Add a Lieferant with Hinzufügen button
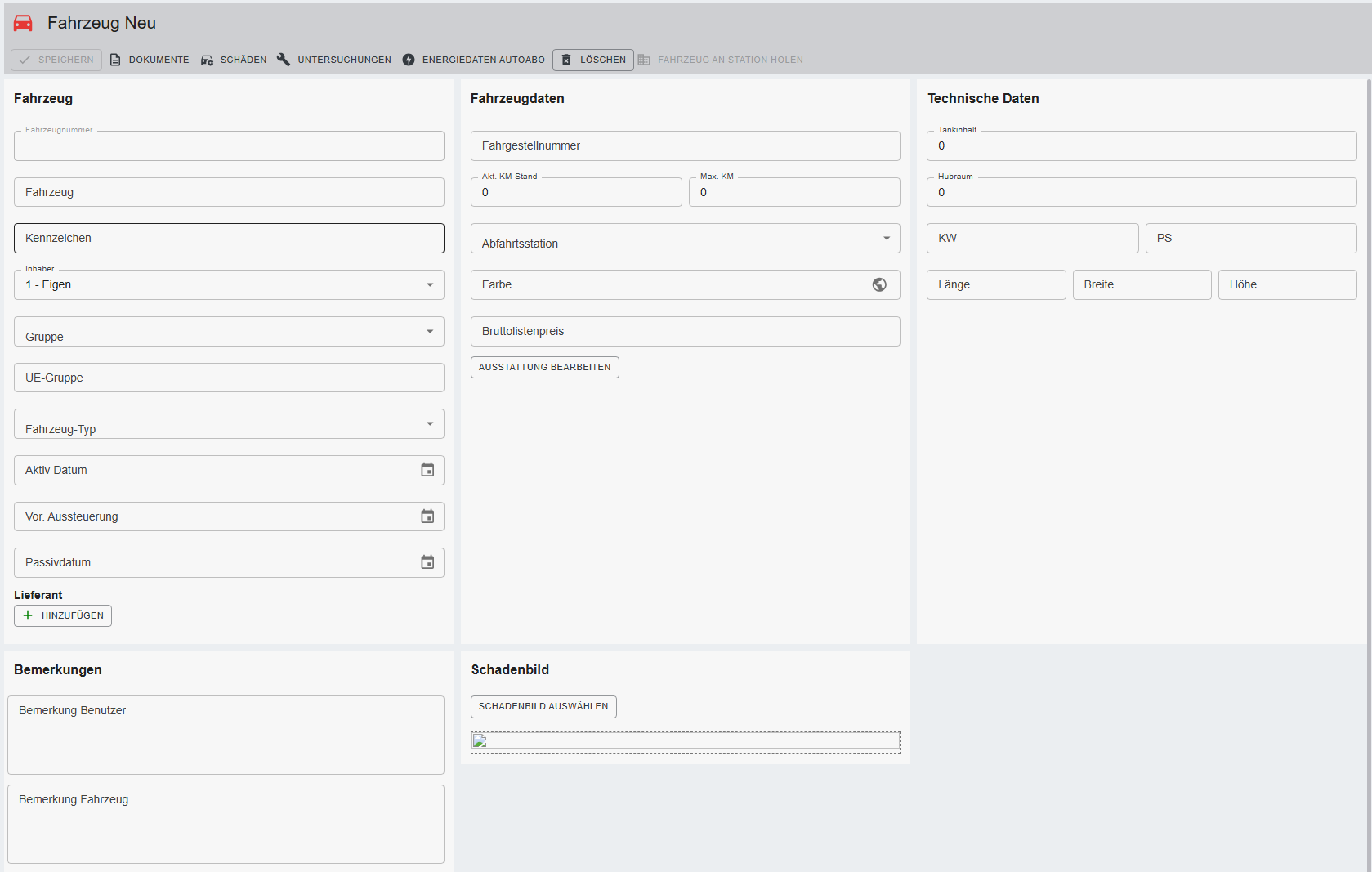1372x872 pixels. 63,615
